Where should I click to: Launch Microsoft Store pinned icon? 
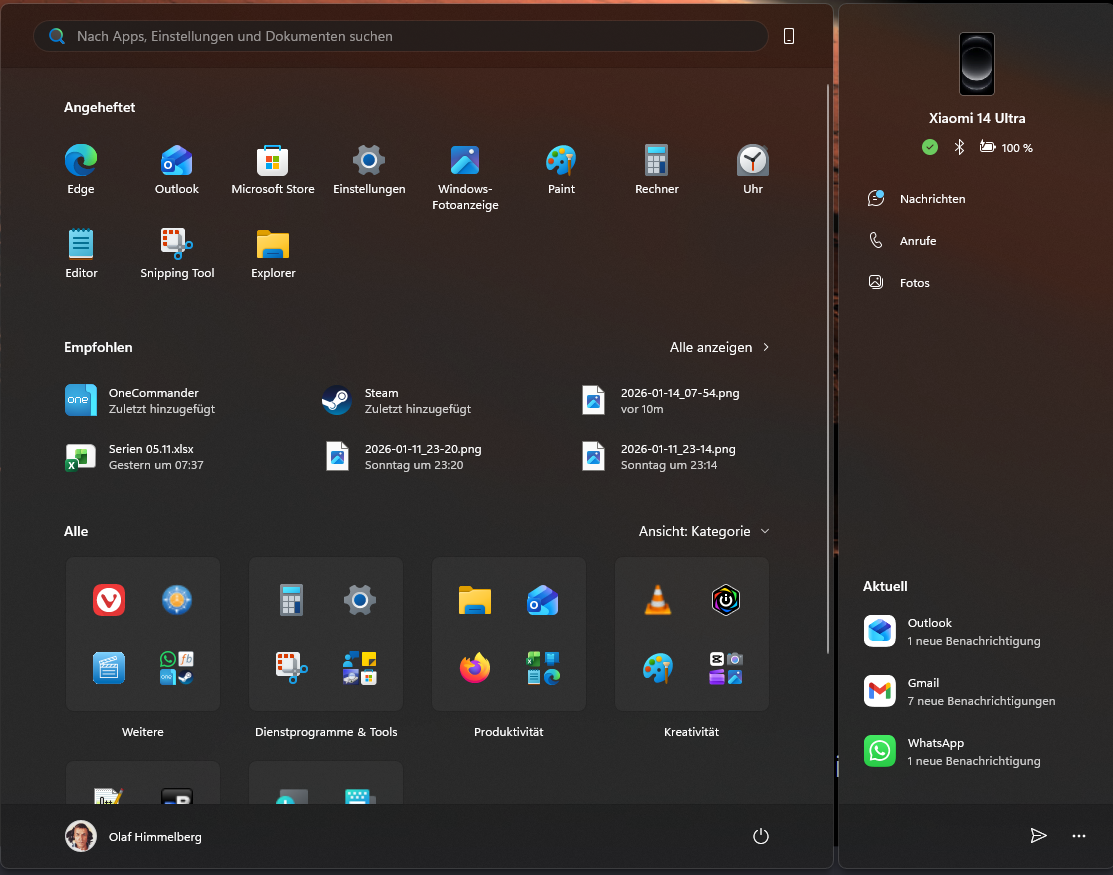tap(273, 169)
